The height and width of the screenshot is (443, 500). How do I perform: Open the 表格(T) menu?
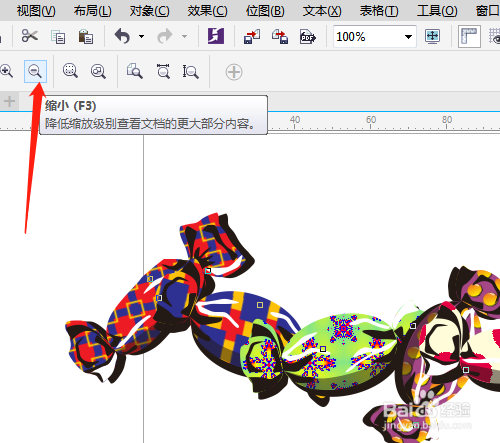point(379,11)
